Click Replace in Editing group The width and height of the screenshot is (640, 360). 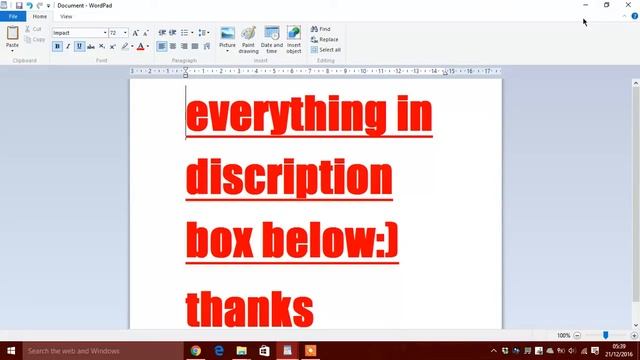click(324, 40)
